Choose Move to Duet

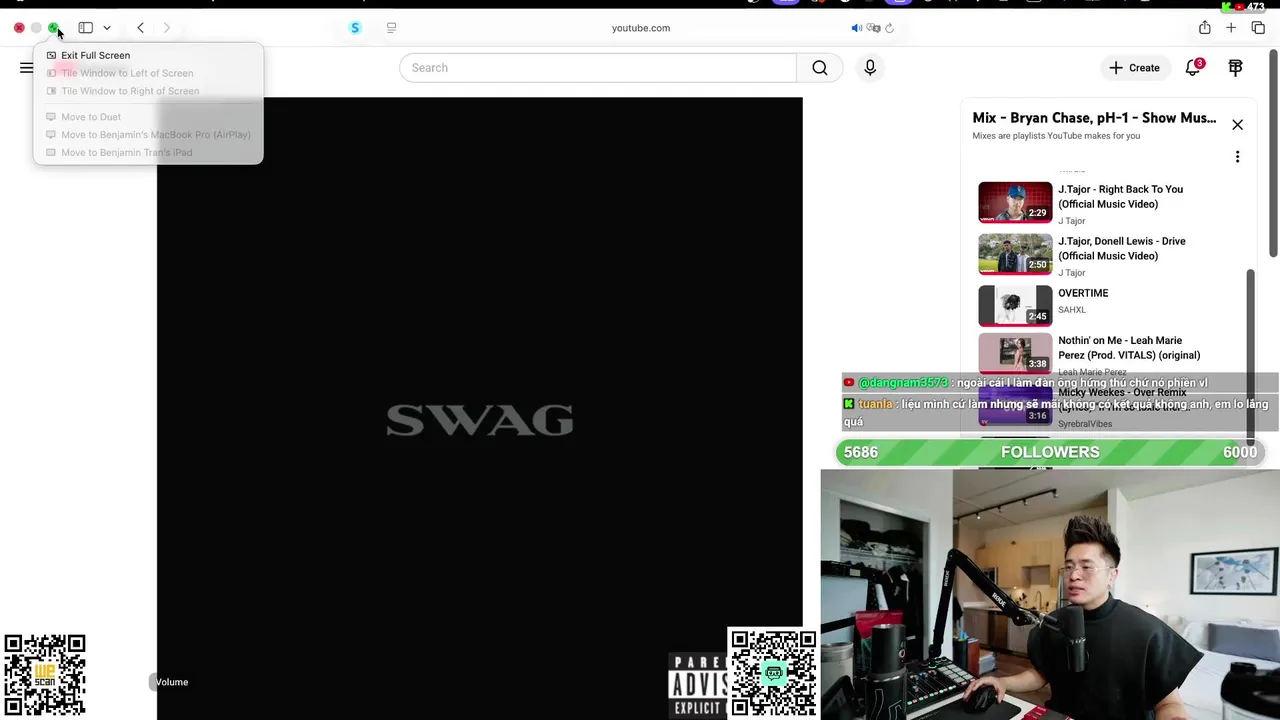pyautogui.click(x=90, y=117)
